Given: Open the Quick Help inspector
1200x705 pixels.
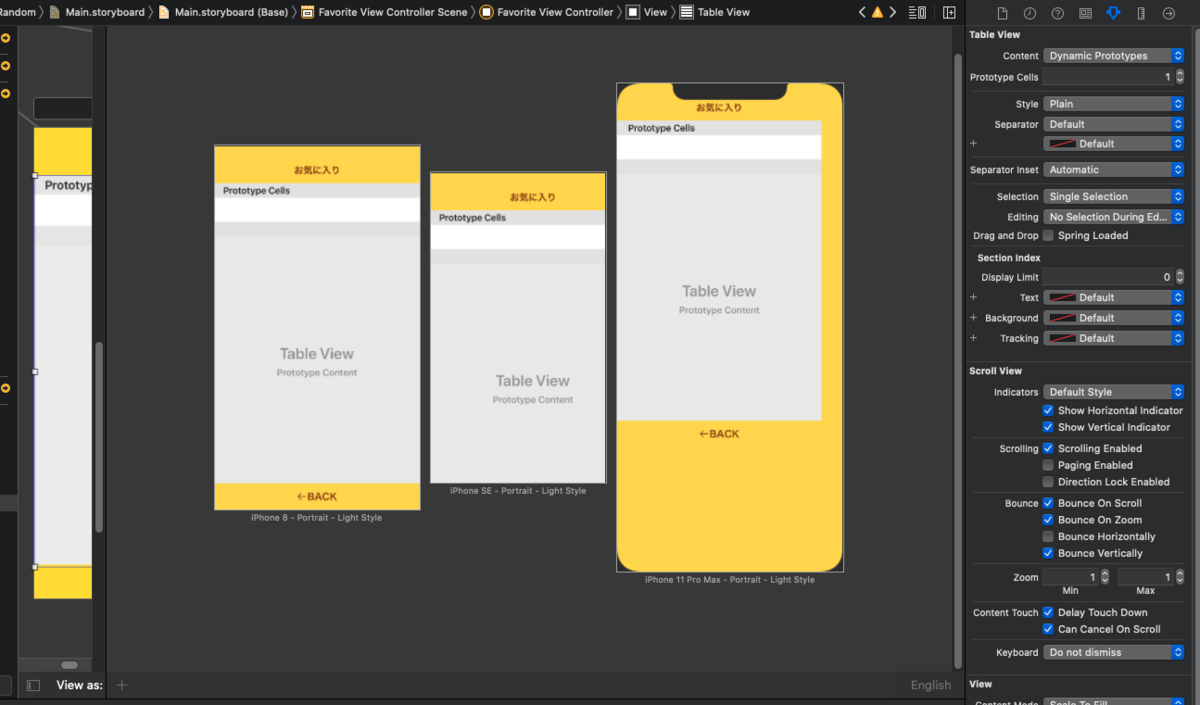Looking at the screenshot, I should 1057,13.
